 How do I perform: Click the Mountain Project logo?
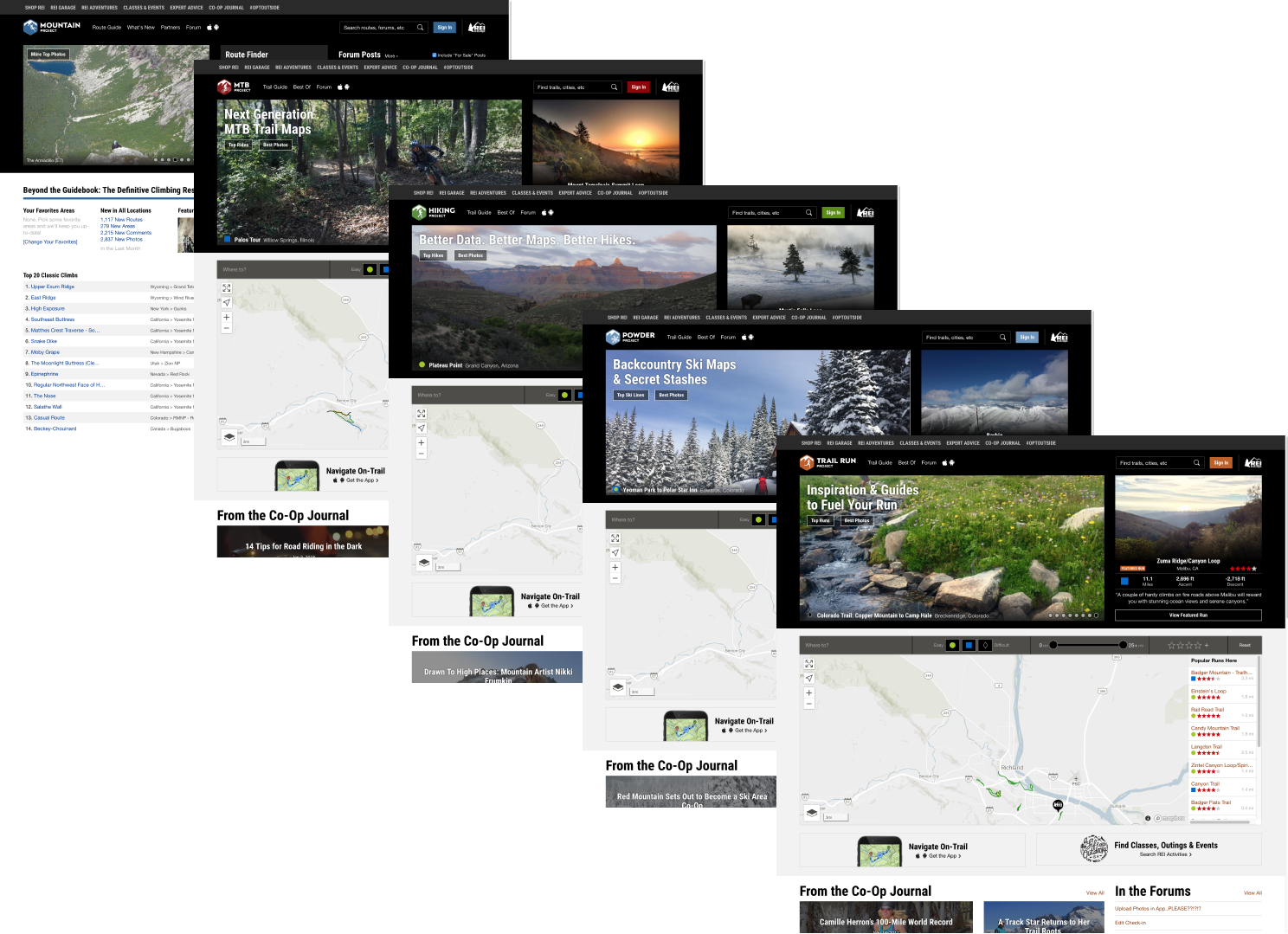[52, 27]
